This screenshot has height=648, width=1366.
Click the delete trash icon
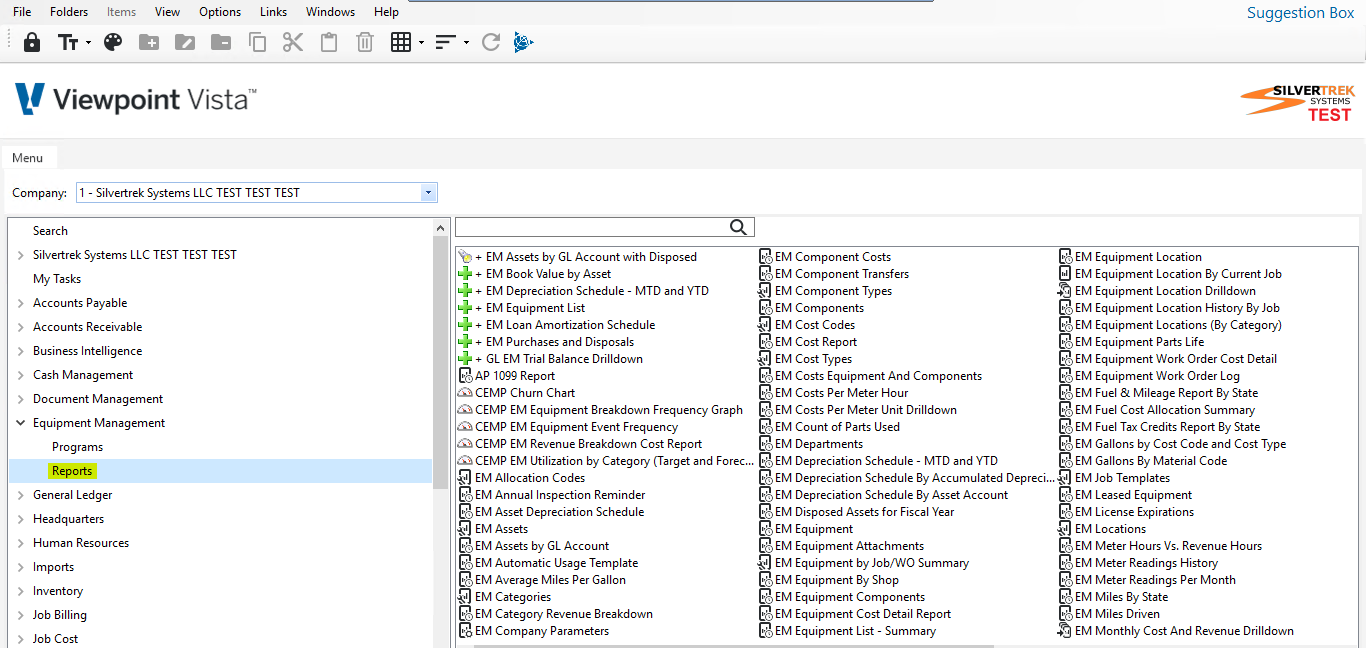click(x=365, y=42)
